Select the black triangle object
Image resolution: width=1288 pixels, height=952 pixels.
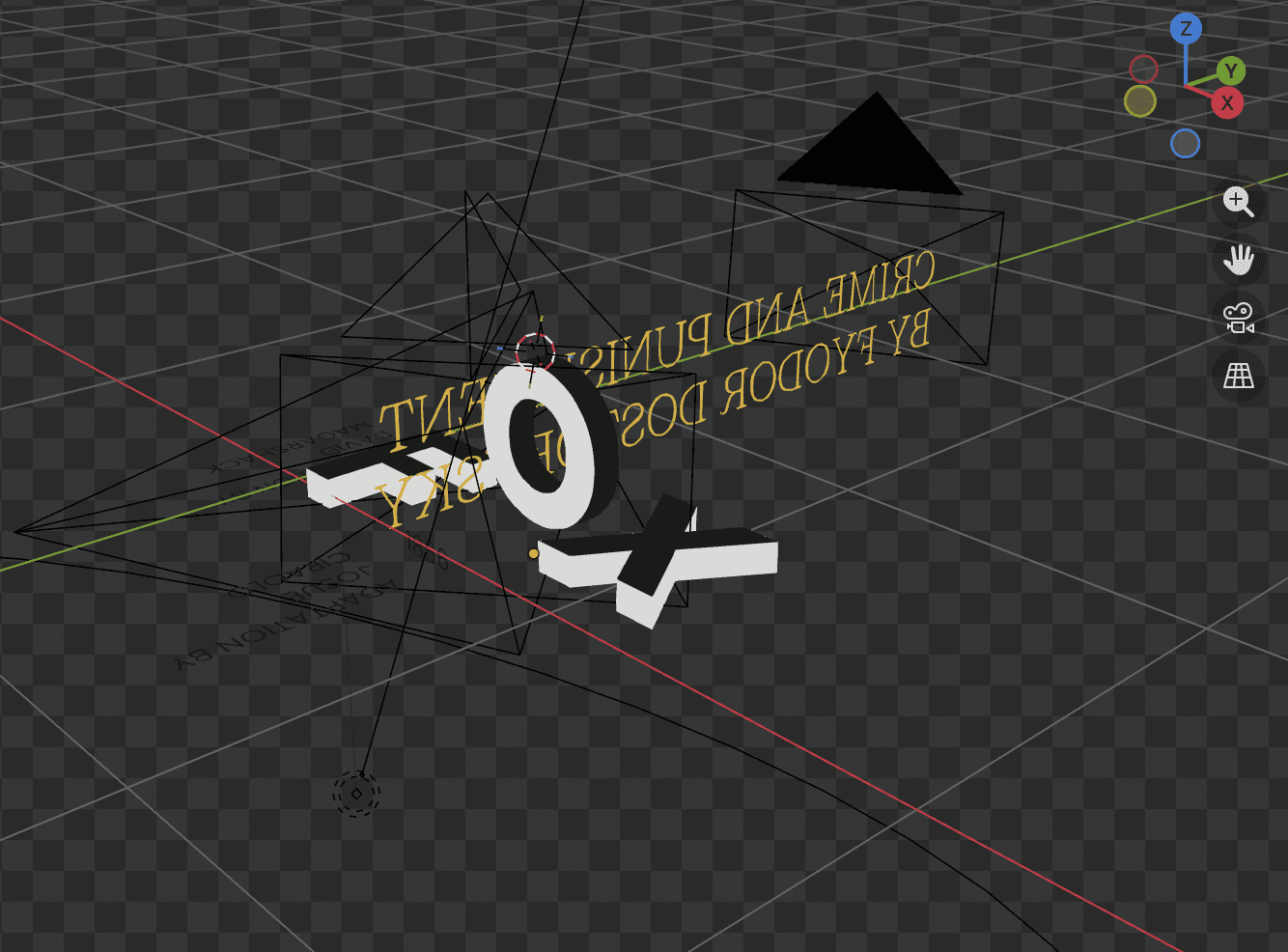coord(871,145)
